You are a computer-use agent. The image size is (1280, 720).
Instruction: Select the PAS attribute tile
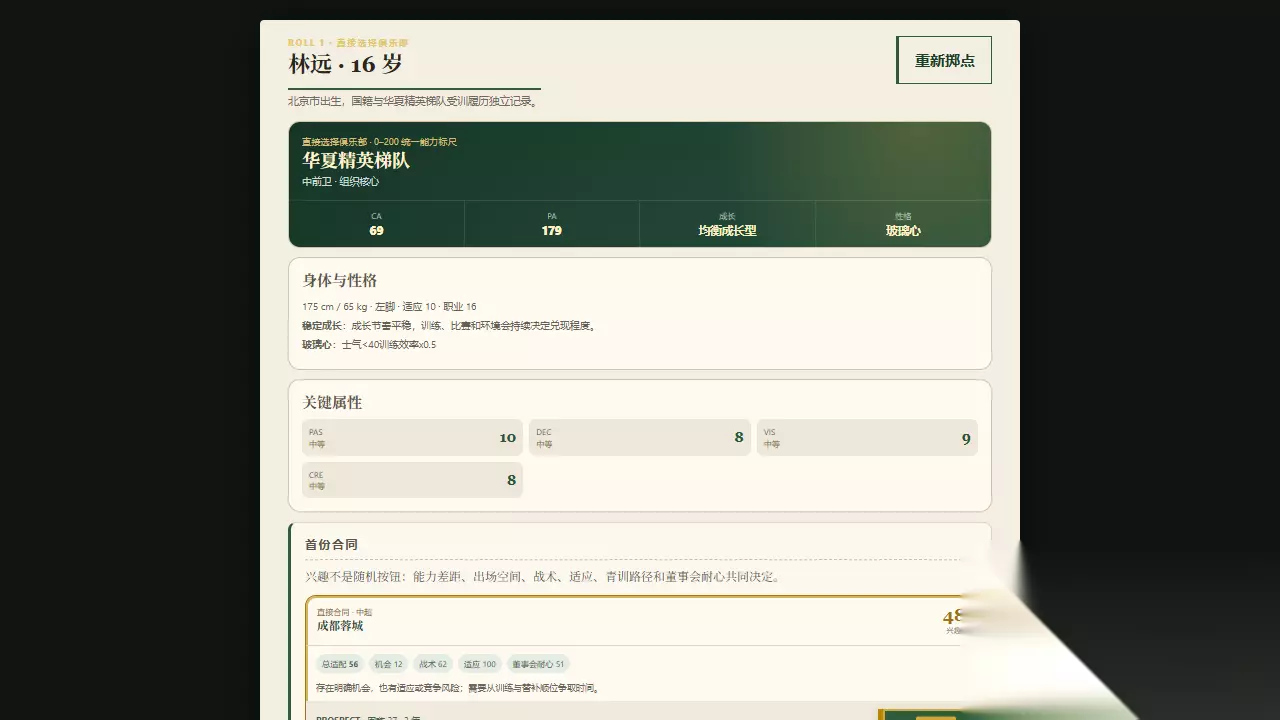(x=412, y=438)
